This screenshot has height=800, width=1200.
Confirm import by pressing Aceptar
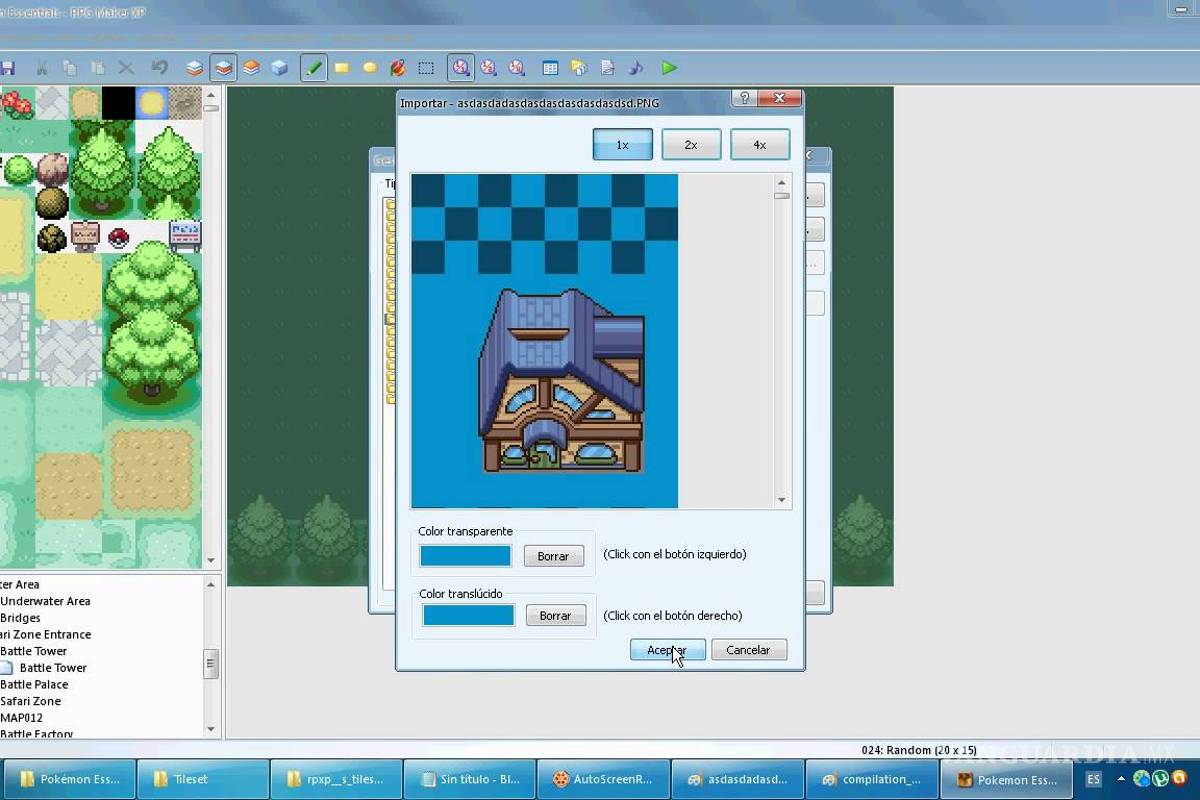pyautogui.click(x=667, y=649)
